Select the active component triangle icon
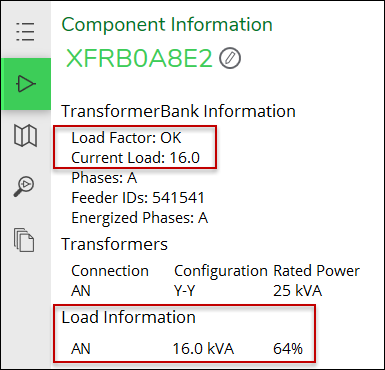385x370 pixels. pyautogui.click(x=26, y=84)
